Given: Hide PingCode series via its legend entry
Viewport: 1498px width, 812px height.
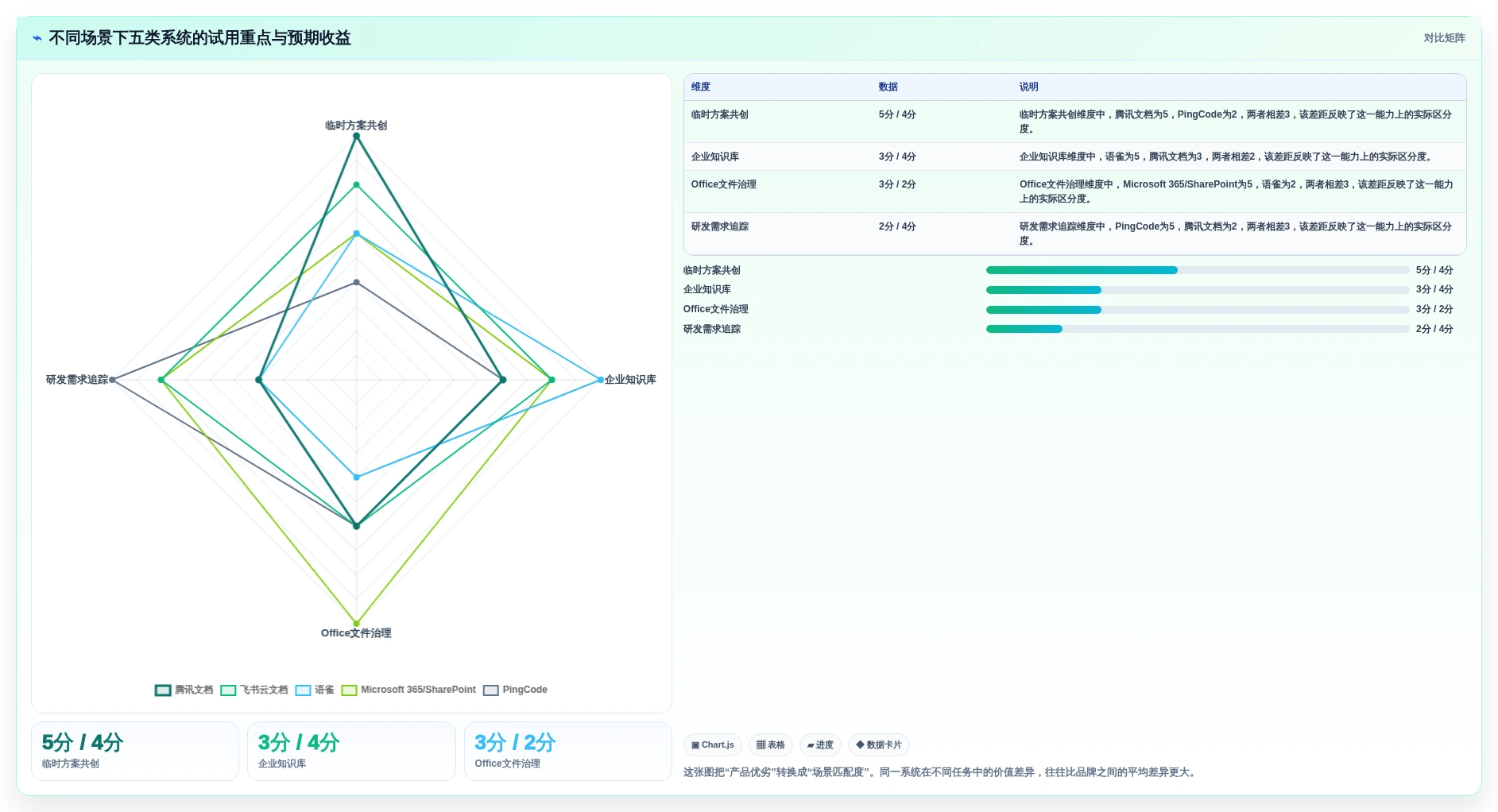Looking at the screenshot, I should point(515,690).
